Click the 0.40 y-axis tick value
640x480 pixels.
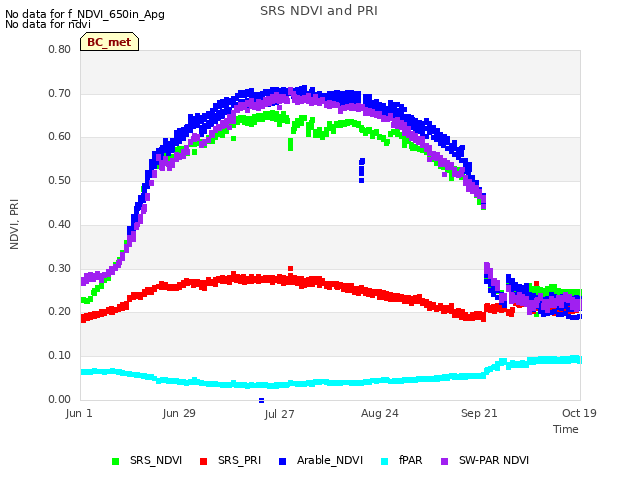[59, 224]
